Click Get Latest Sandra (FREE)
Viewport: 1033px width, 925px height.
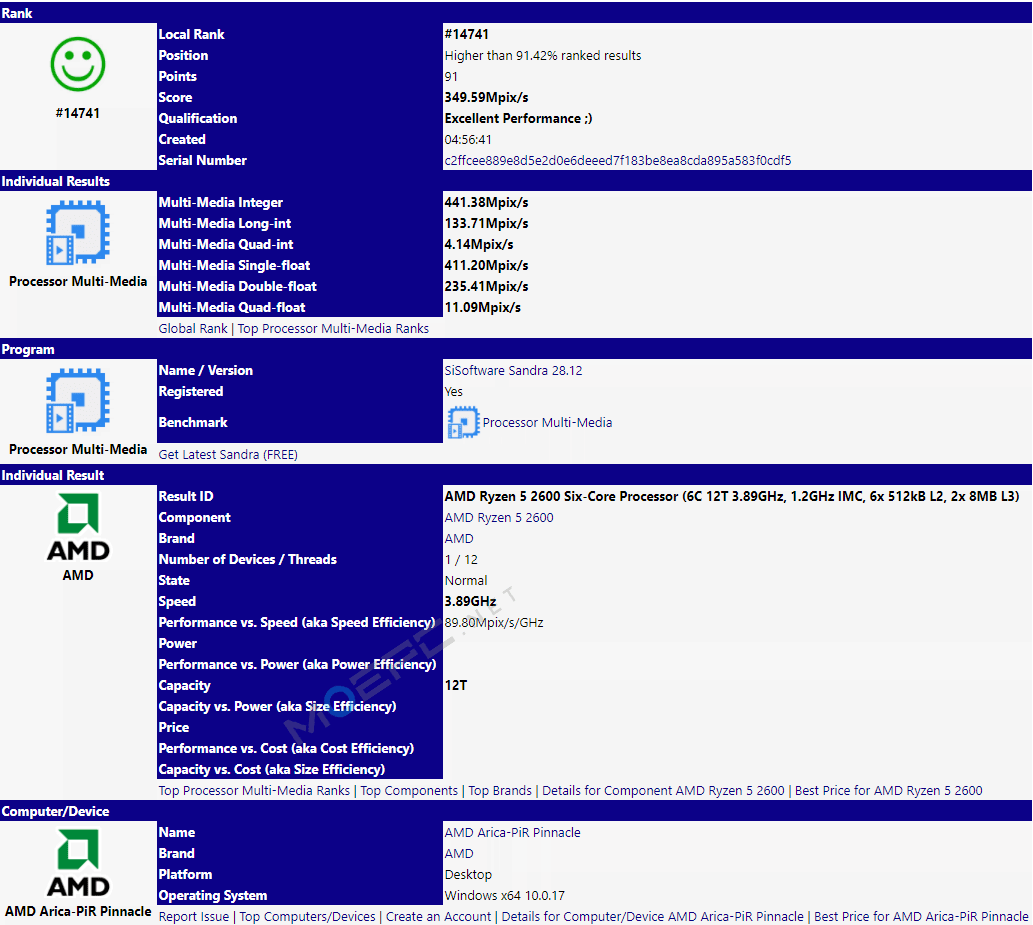228,455
